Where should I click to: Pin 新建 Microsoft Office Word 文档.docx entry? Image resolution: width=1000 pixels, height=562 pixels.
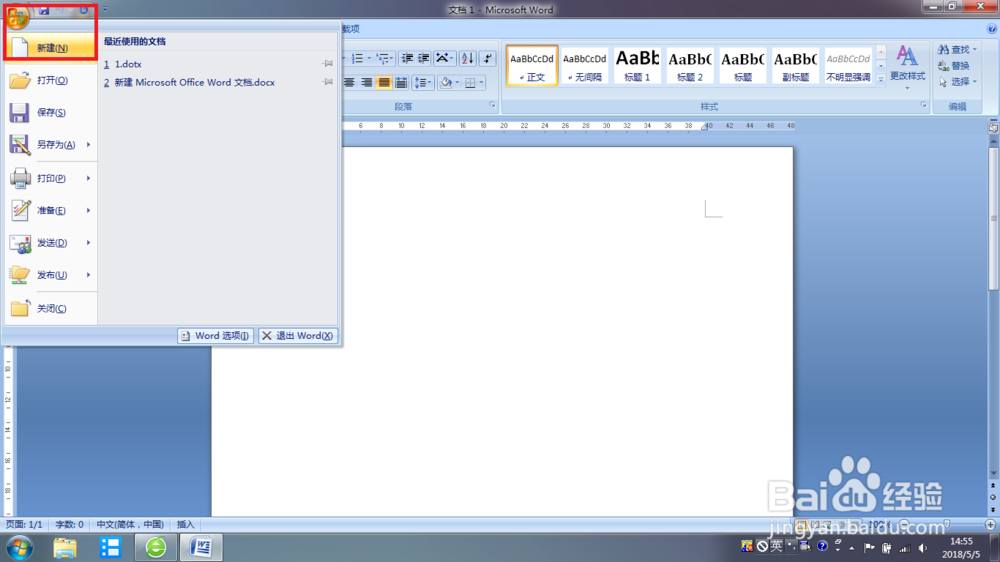[328, 82]
